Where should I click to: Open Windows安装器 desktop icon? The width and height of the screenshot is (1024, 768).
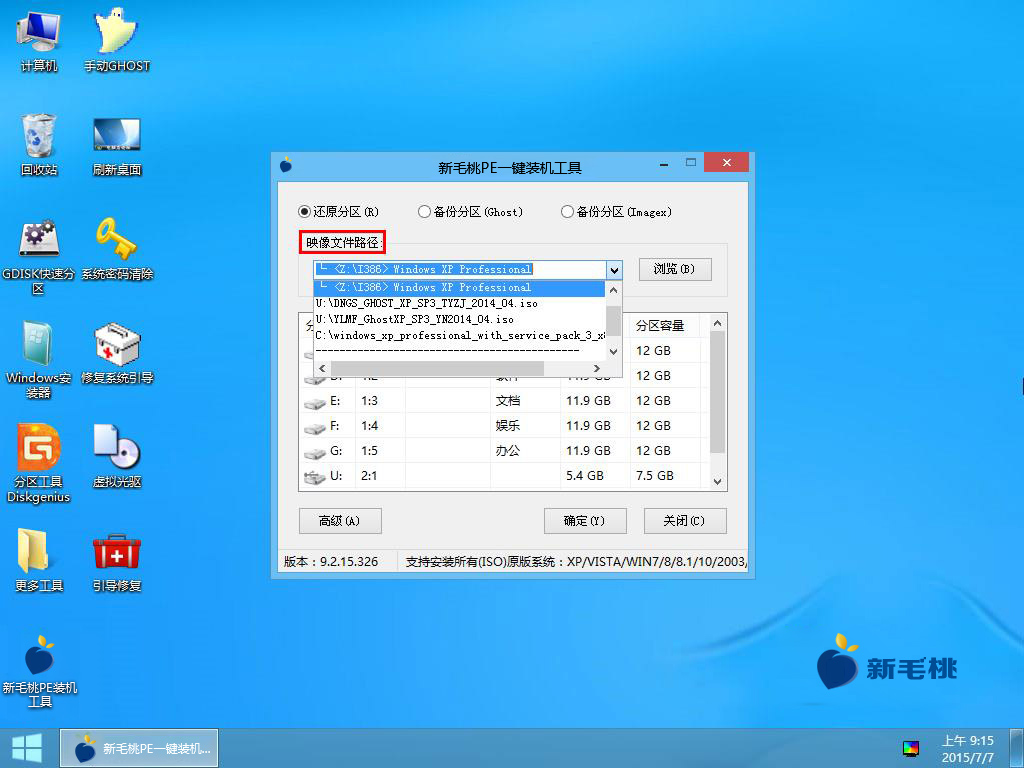[x=39, y=360]
